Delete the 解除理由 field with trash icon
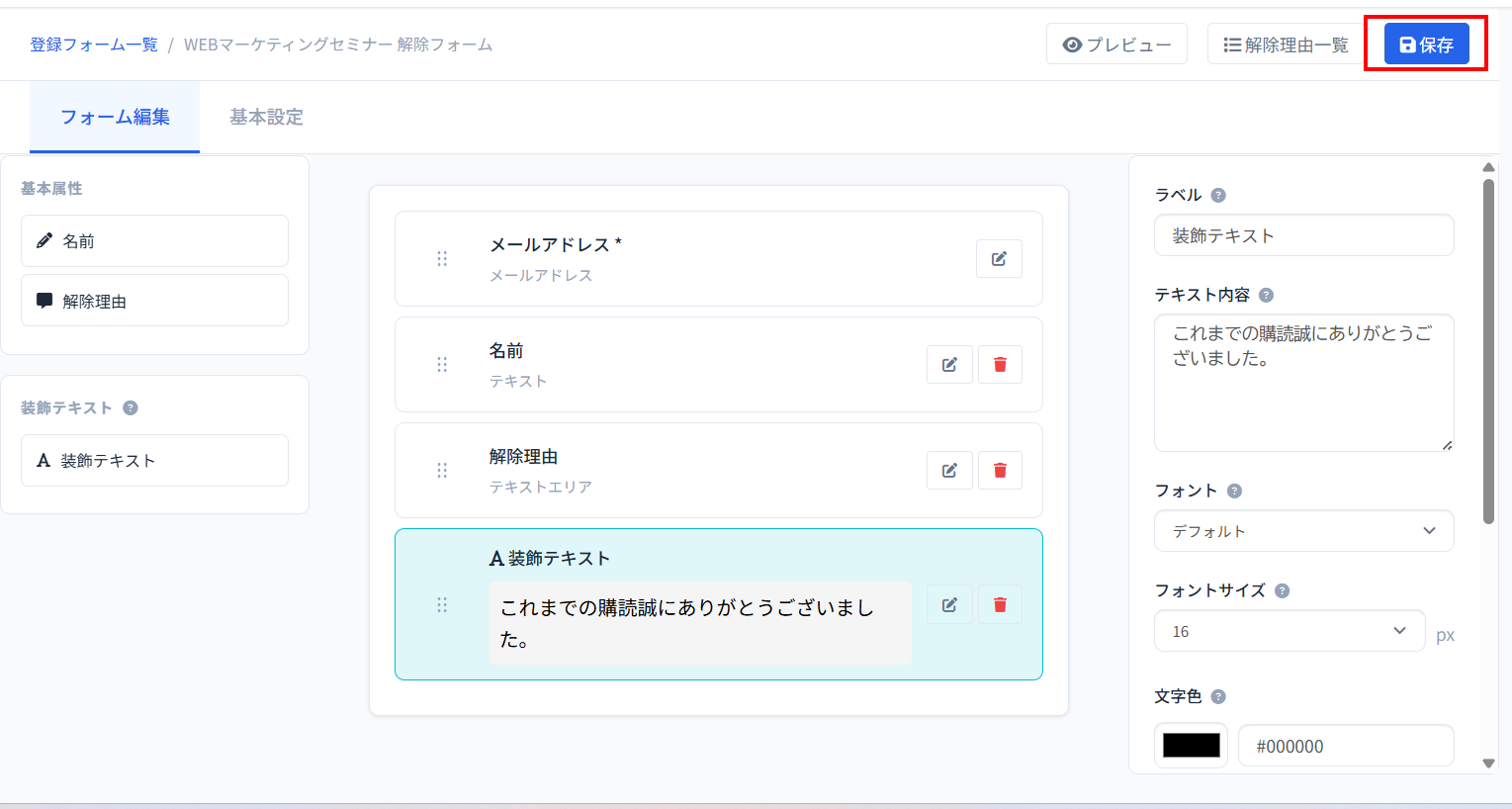The image size is (1512, 809). (1000, 471)
